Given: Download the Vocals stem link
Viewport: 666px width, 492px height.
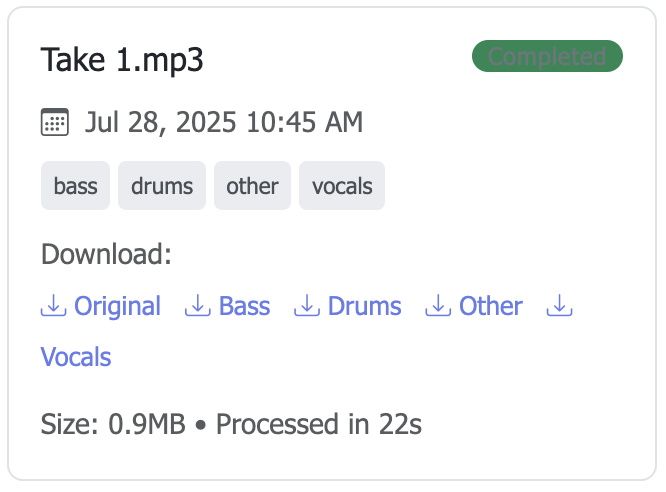Looking at the screenshot, I should pyautogui.click(x=76, y=357).
